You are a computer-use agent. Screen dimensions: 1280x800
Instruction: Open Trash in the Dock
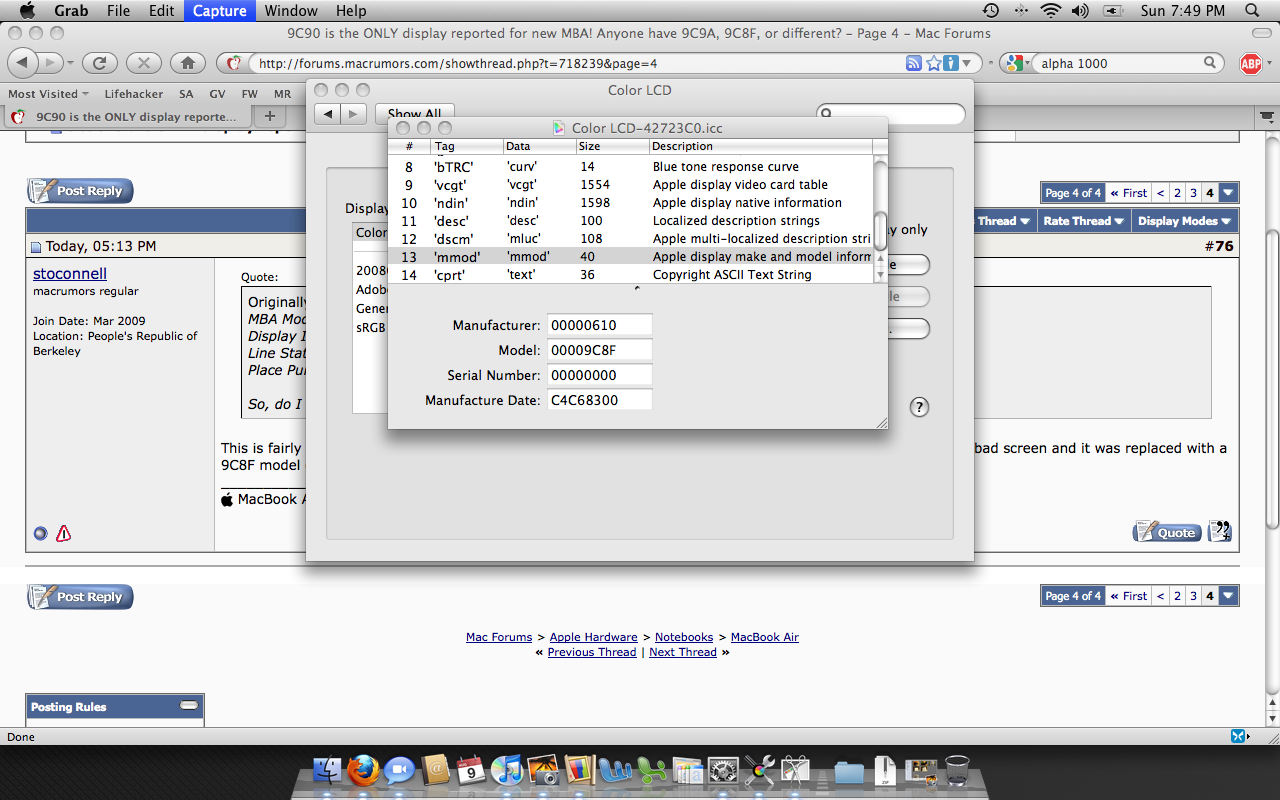click(957, 770)
